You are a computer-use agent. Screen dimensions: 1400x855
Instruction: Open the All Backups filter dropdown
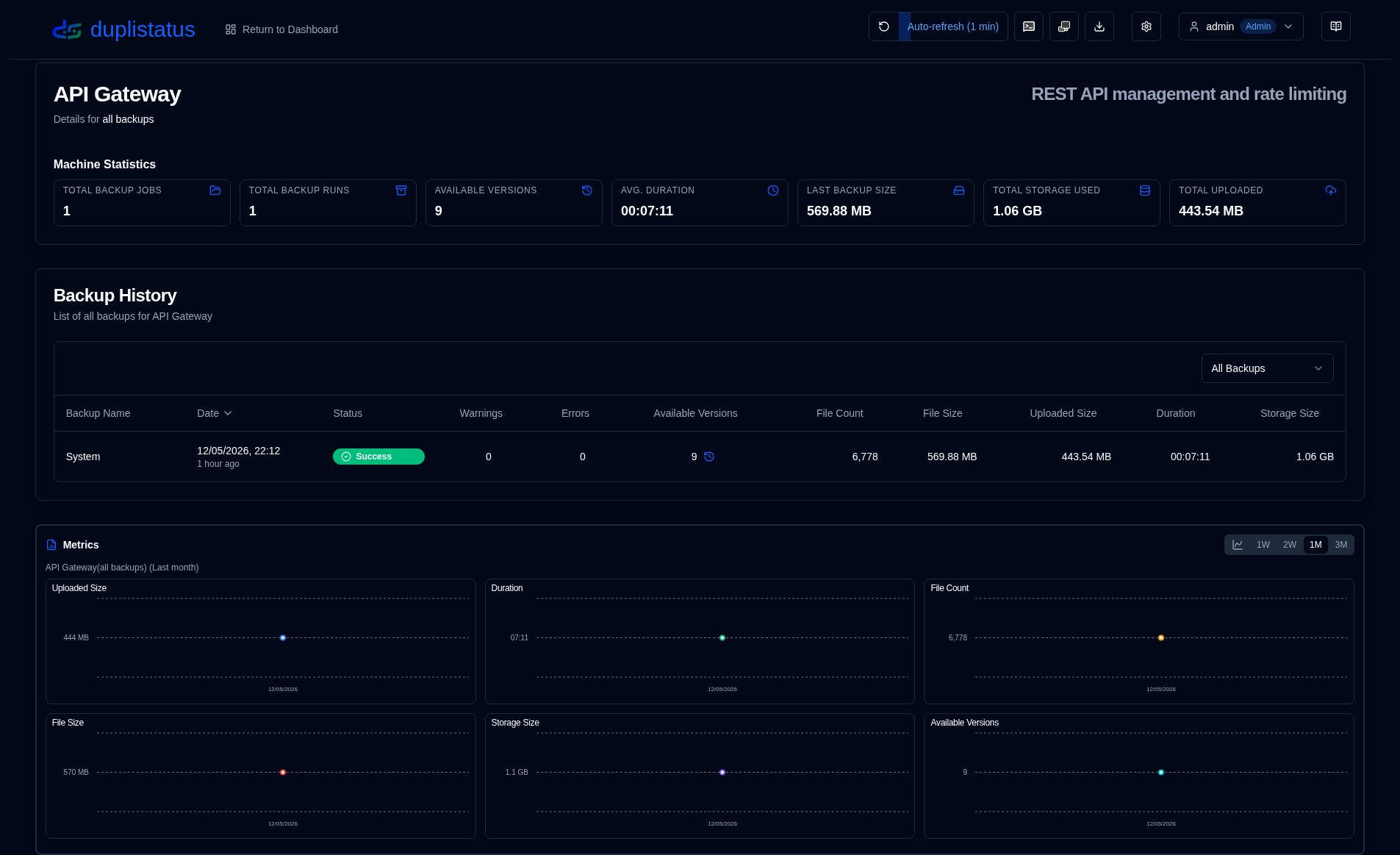tap(1268, 368)
